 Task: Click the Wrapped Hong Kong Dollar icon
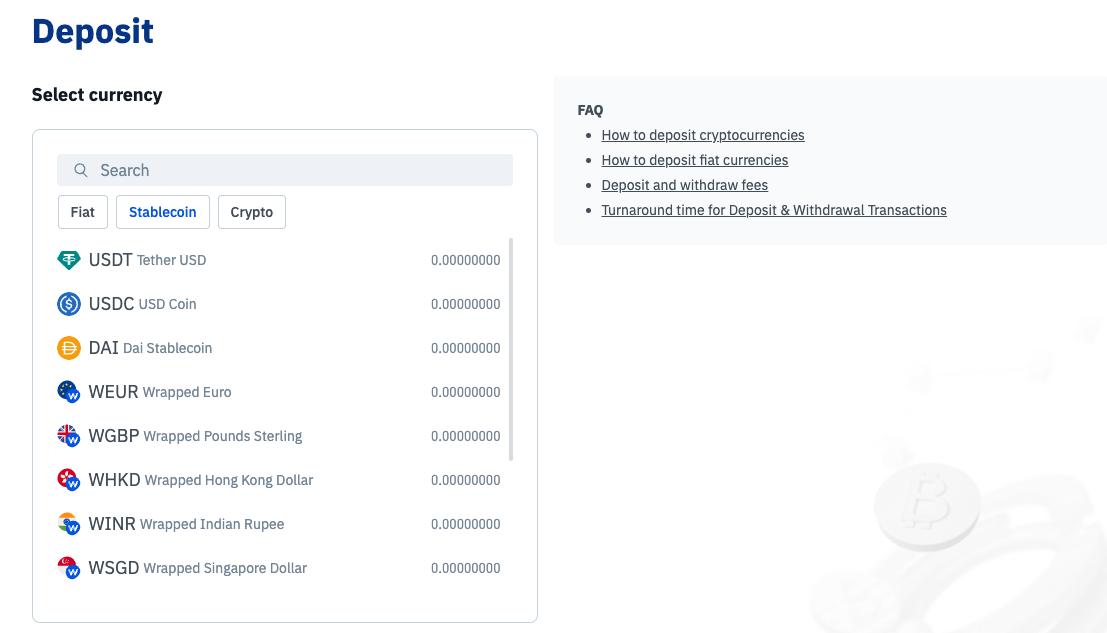[x=68, y=480]
